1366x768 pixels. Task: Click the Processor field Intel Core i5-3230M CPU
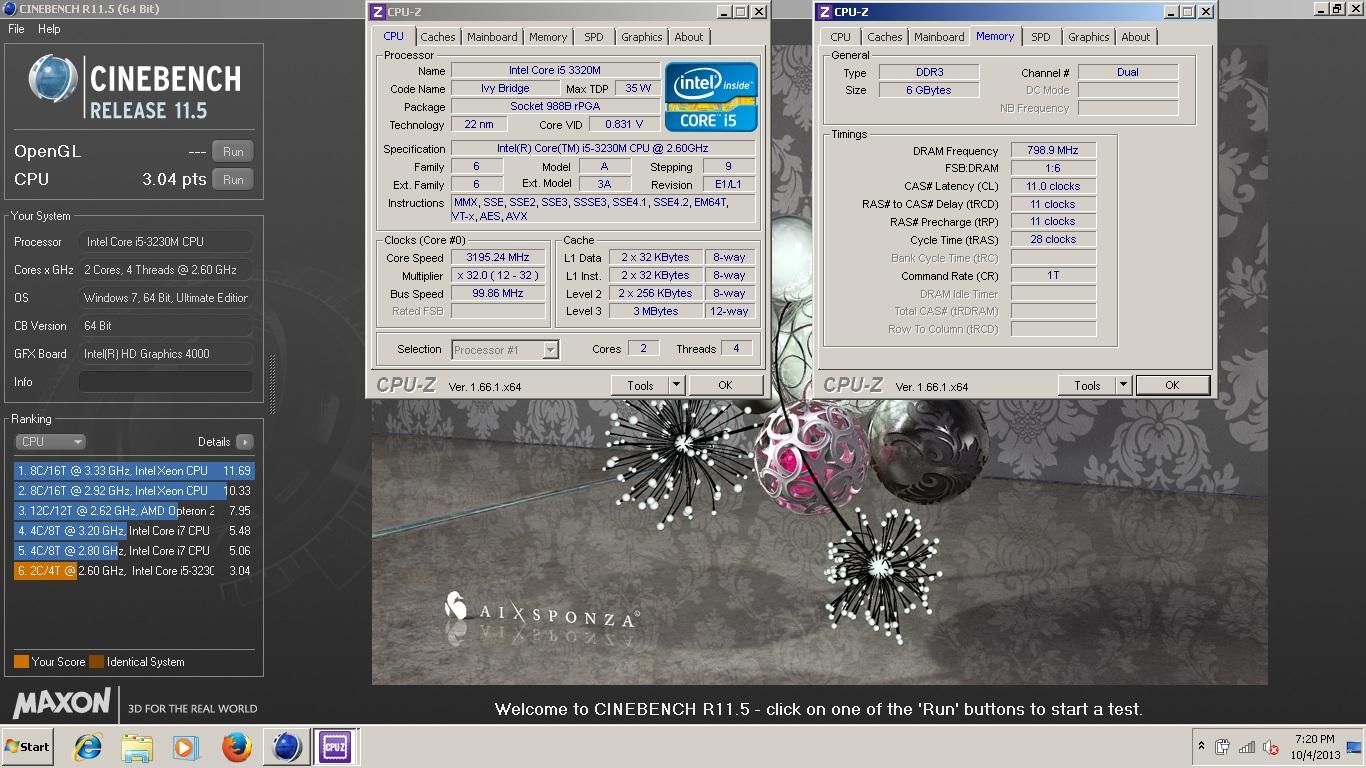(x=166, y=242)
